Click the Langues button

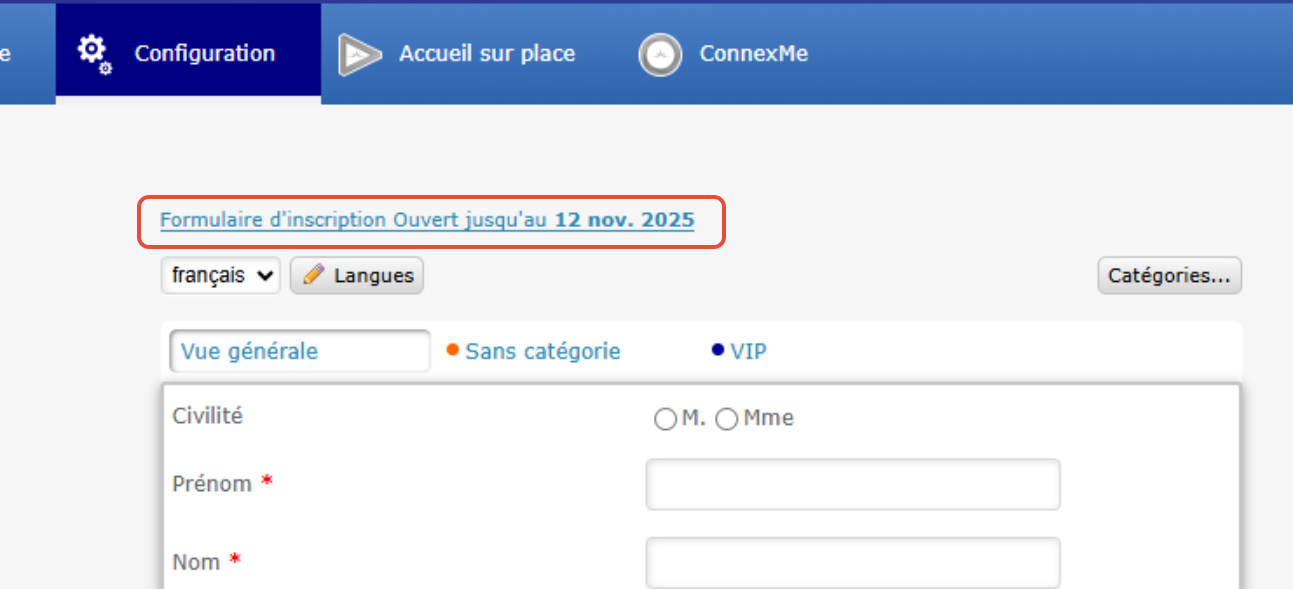tap(357, 275)
